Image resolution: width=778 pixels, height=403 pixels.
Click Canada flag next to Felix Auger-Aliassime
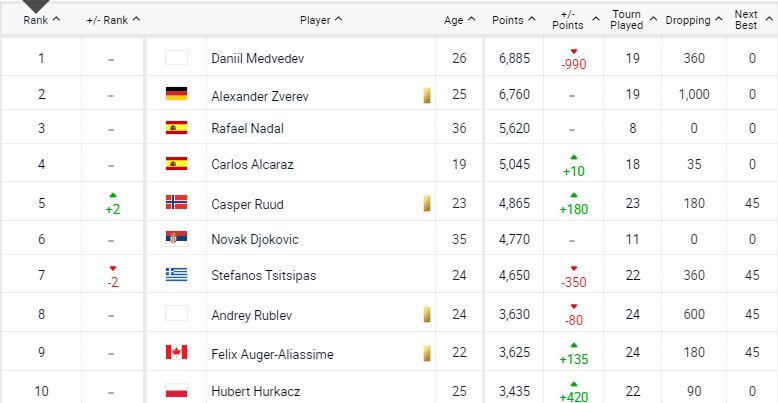[x=176, y=352]
